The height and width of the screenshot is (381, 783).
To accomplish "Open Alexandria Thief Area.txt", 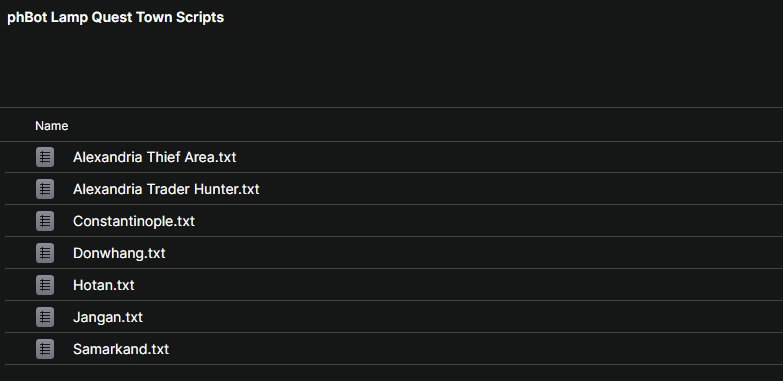I will click(x=154, y=157).
